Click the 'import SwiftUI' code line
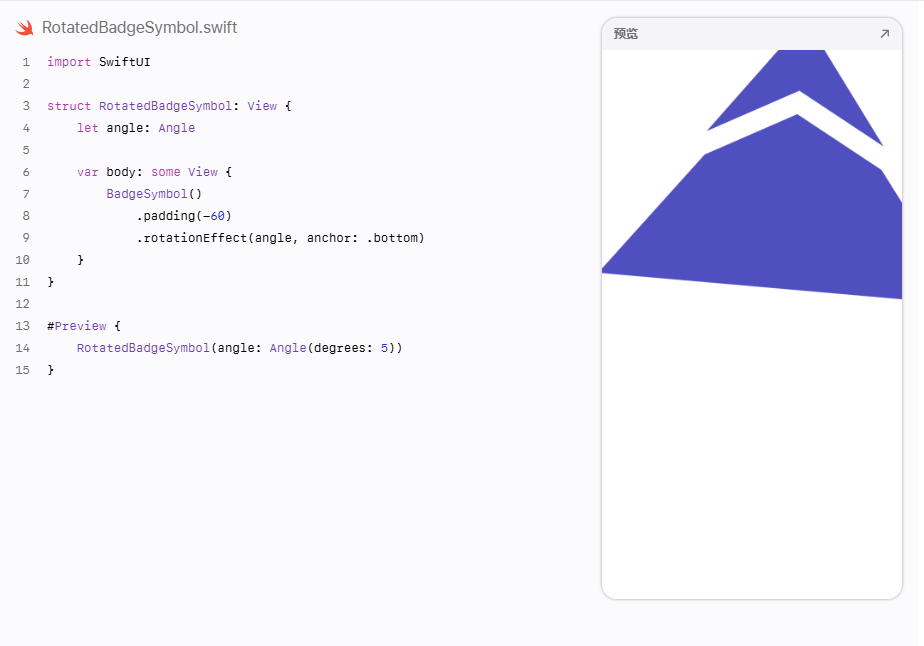The width and height of the screenshot is (924, 646). click(98, 62)
